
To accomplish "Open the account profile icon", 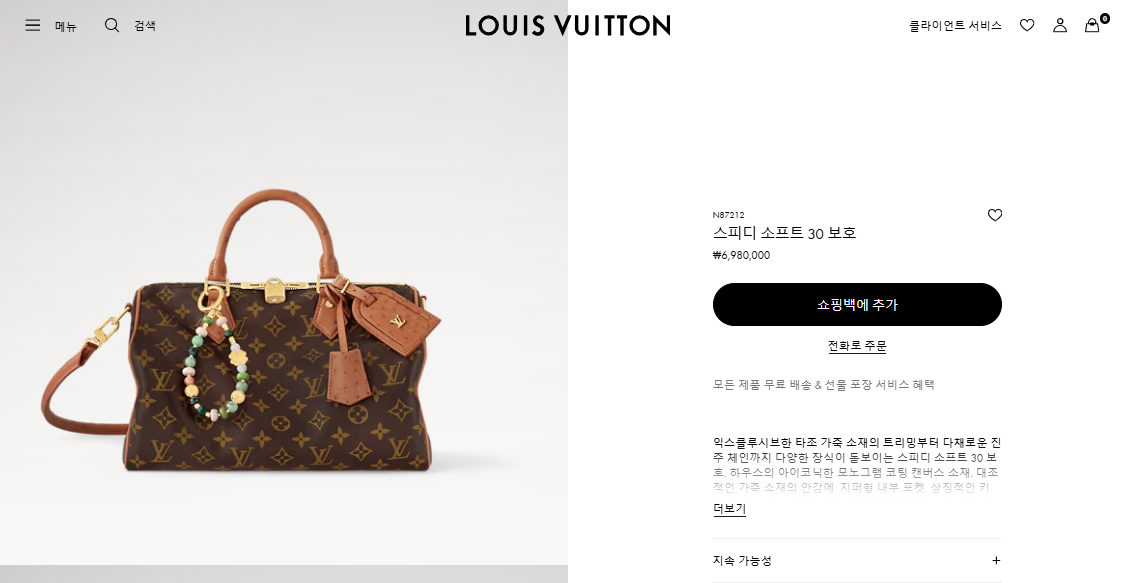I will (x=1060, y=26).
